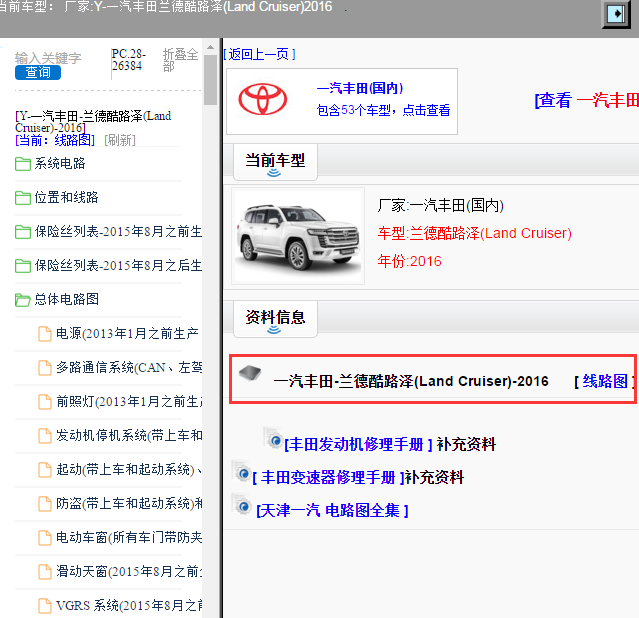Screen dimensions: 639x618
Task: Open 发动机停机系统(带上车和 entry
Action: tap(129, 436)
